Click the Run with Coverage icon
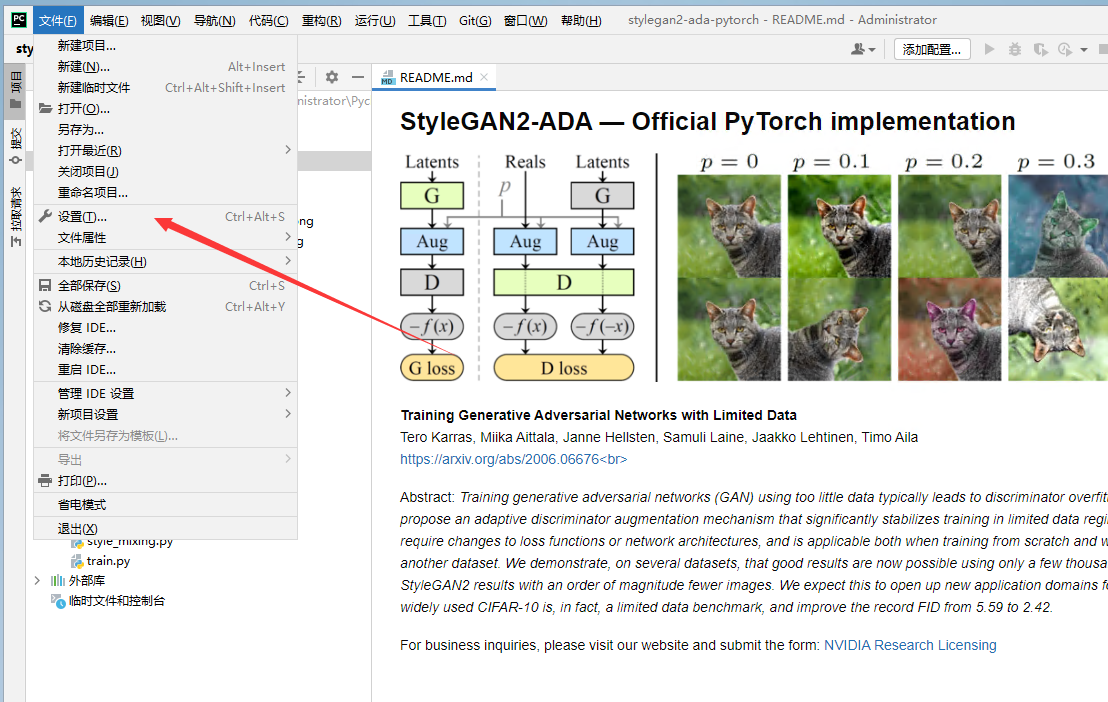Image resolution: width=1108 pixels, height=702 pixels. coord(1040,49)
